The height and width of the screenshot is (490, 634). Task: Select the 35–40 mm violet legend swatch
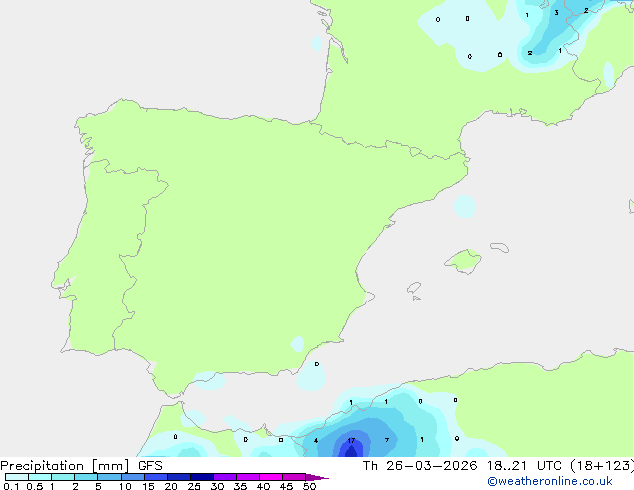248,477
